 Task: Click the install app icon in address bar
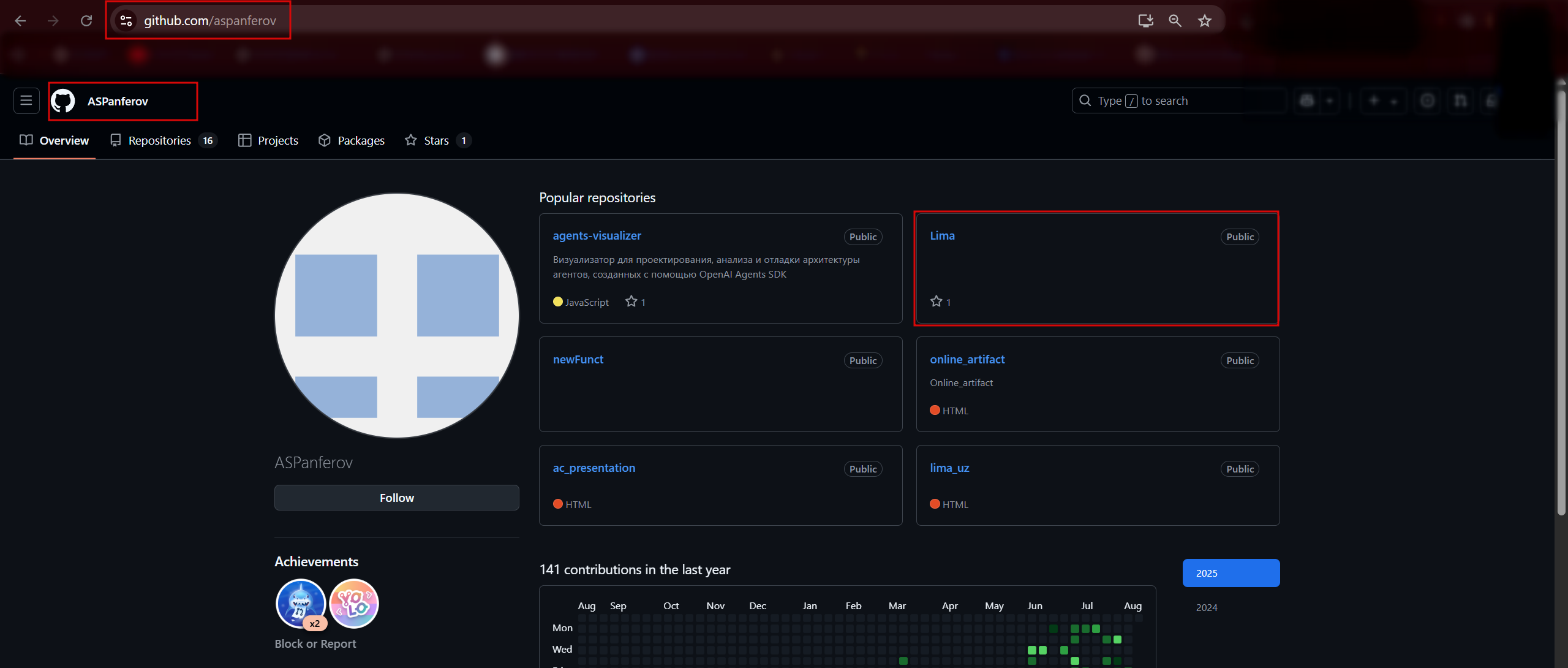click(x=1145, y=21)
